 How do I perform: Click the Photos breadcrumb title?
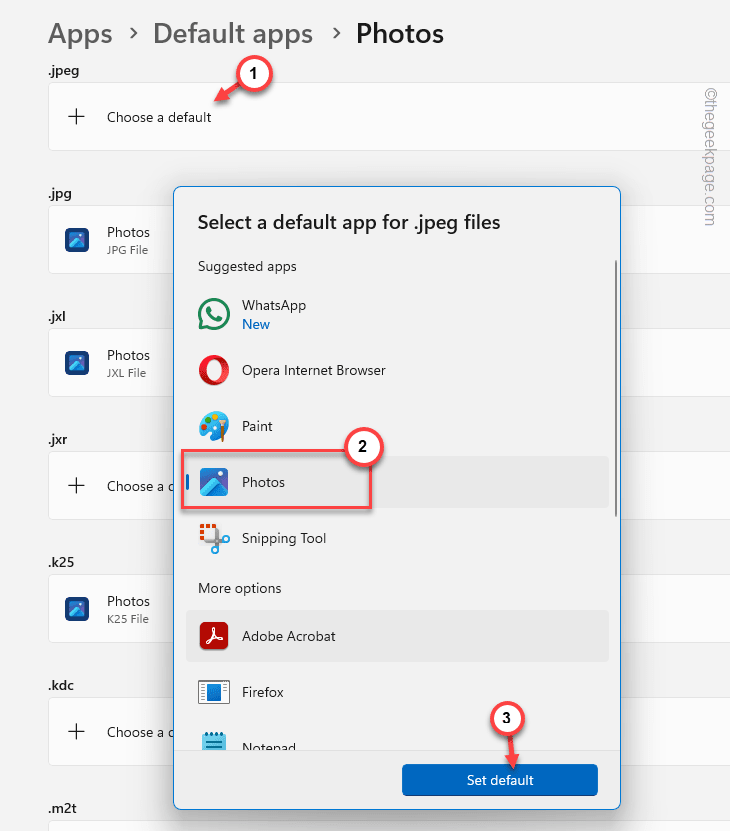(400, 34)
